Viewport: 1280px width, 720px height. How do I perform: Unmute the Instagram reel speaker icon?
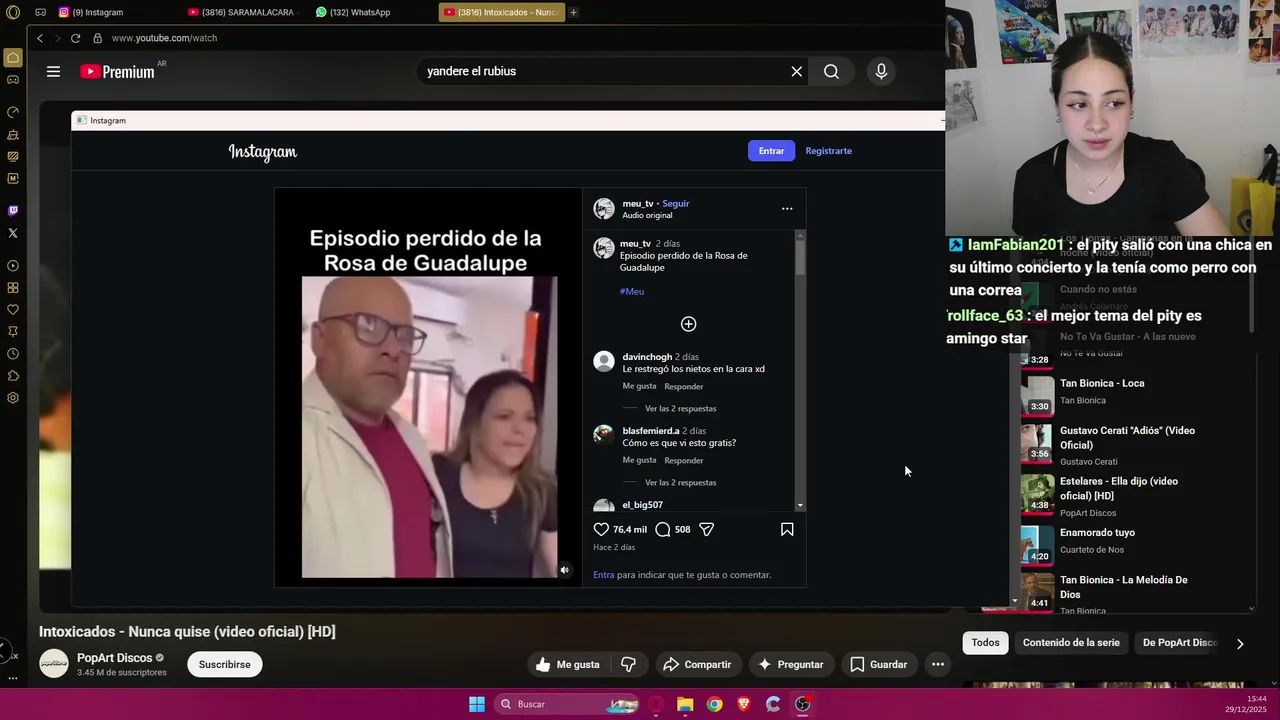pyautogui.click(x=564, y=570)
